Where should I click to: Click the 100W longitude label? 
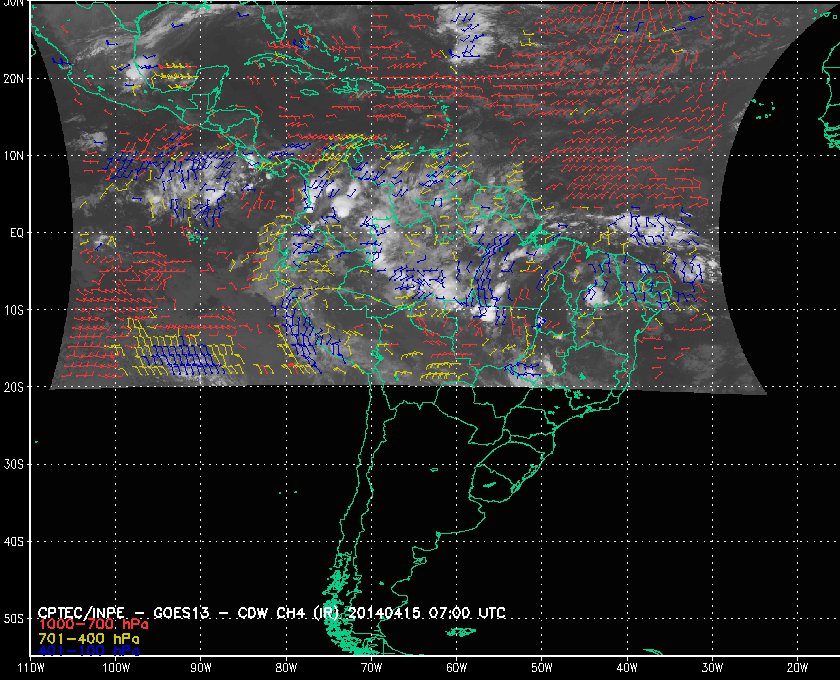point(116,668)
